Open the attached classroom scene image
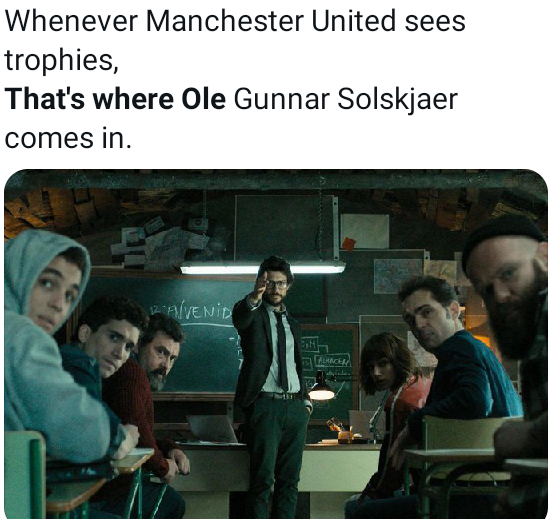Viewport: 555px width, 519px height. point(276,344)
